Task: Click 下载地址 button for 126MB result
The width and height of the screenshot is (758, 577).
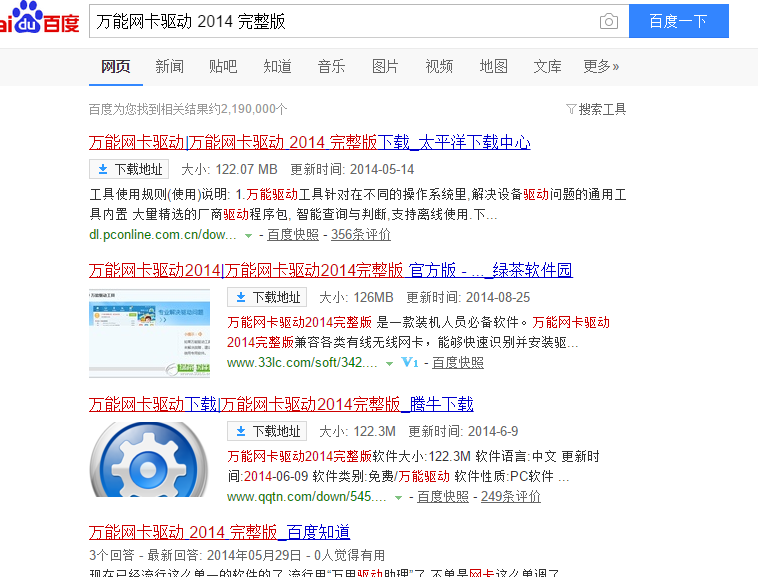Action: [x=267, y=297]
